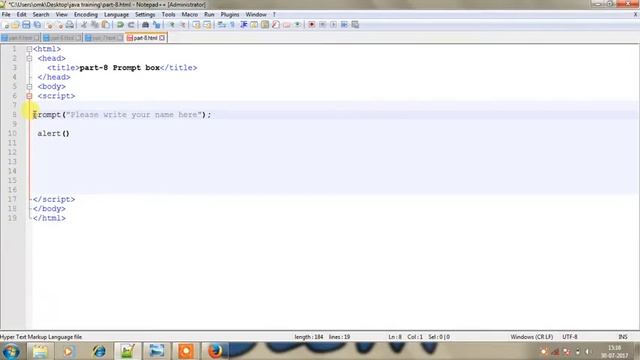Click the UTF-8 encoding status field
This screenshot has height=360, width=640.
570,337
